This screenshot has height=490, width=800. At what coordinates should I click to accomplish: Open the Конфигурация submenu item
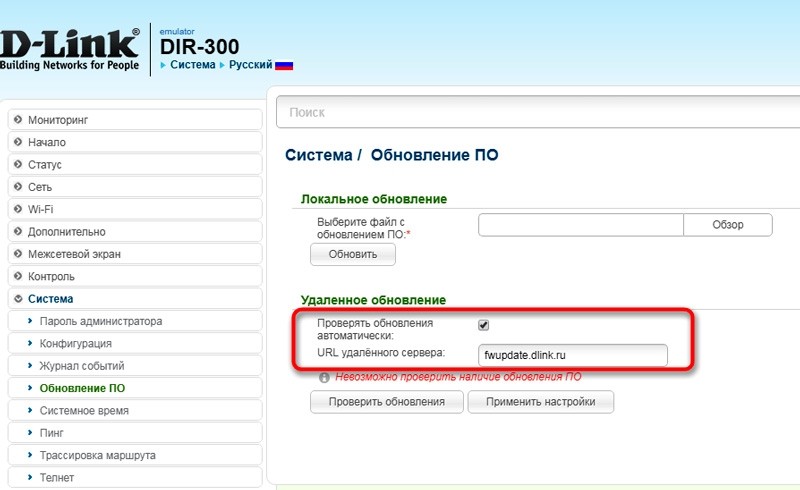click(135, 344)
